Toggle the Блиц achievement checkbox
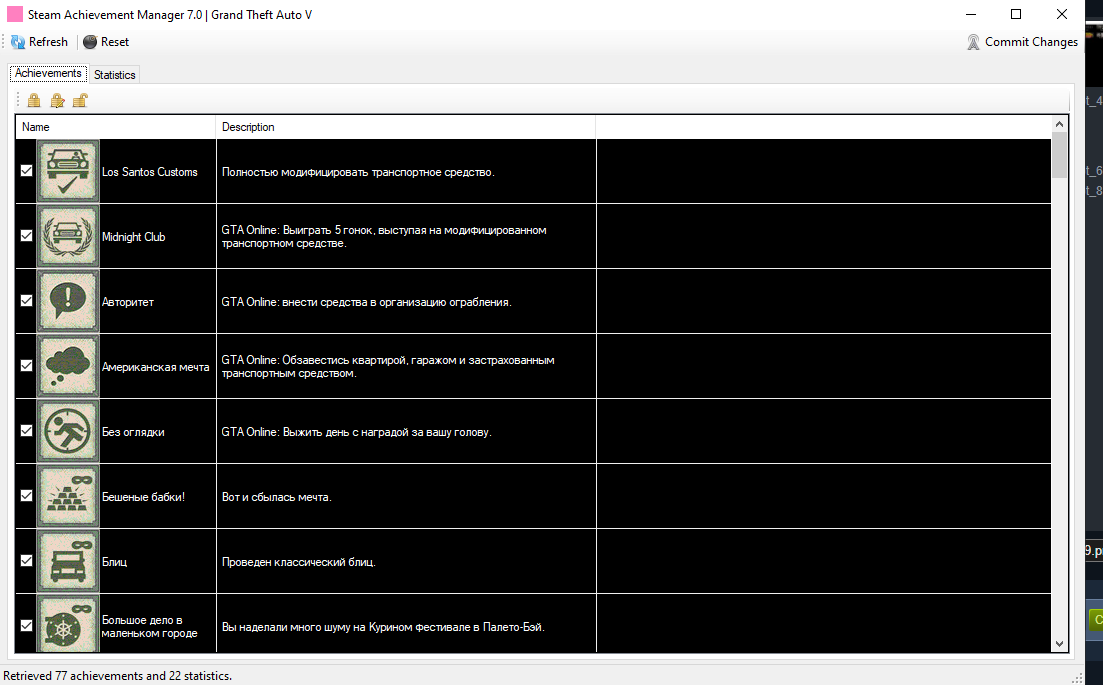1103x685 pixels. coord(27,561)
